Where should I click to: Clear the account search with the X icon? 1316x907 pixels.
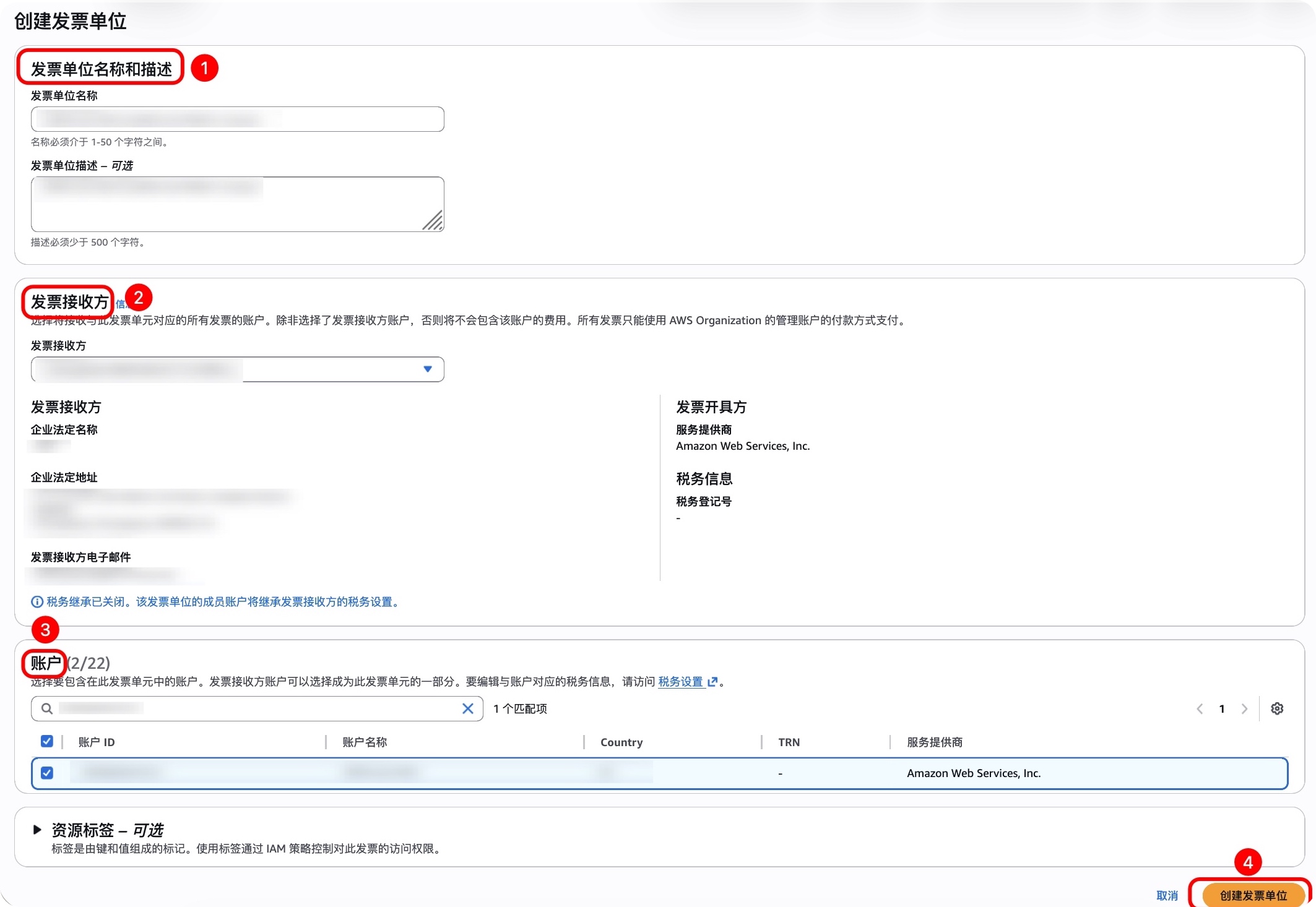point(468,708)
